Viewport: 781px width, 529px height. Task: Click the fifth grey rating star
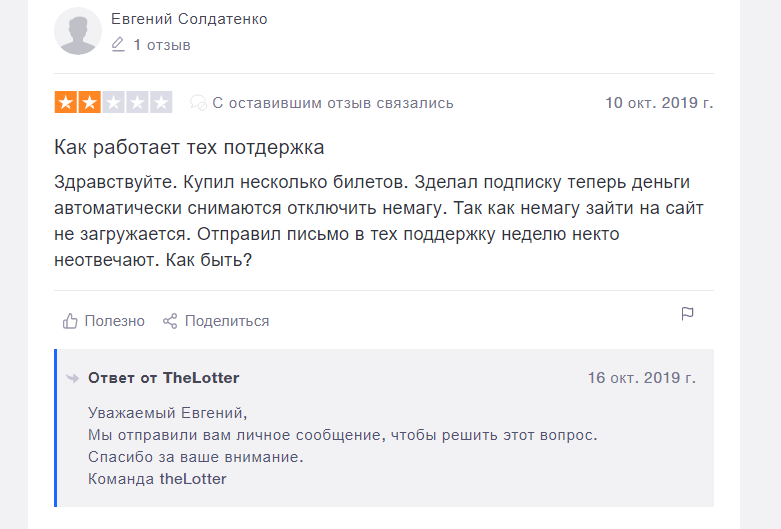(x=161, y=102)
